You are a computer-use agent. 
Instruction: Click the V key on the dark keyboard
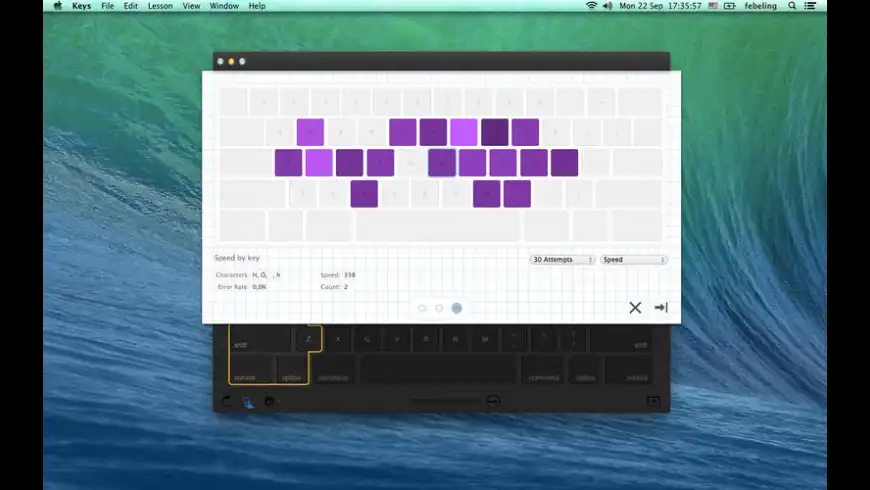(397, 339)
